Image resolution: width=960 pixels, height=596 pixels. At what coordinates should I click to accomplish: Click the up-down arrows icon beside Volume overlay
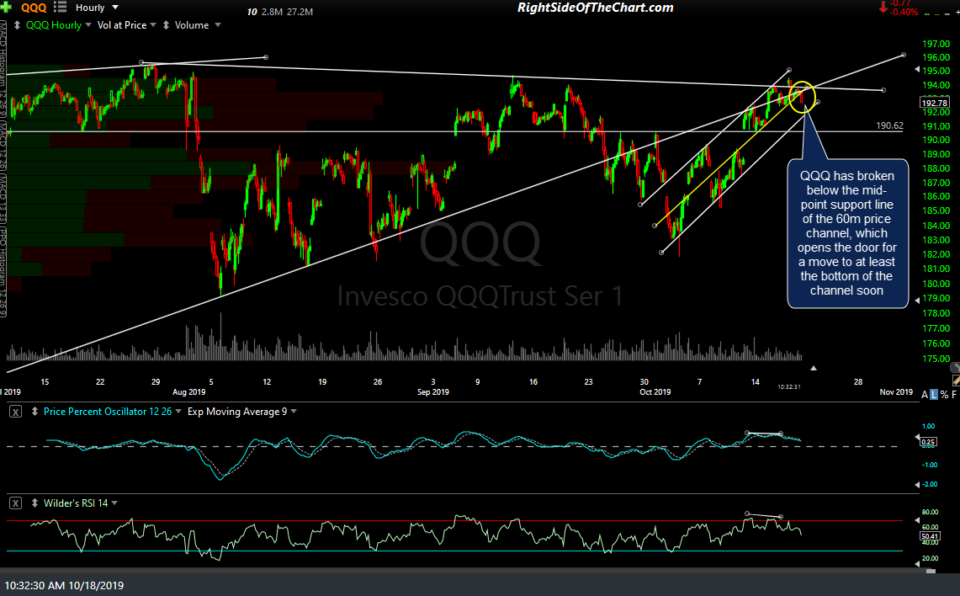click(x=166, y=25)
